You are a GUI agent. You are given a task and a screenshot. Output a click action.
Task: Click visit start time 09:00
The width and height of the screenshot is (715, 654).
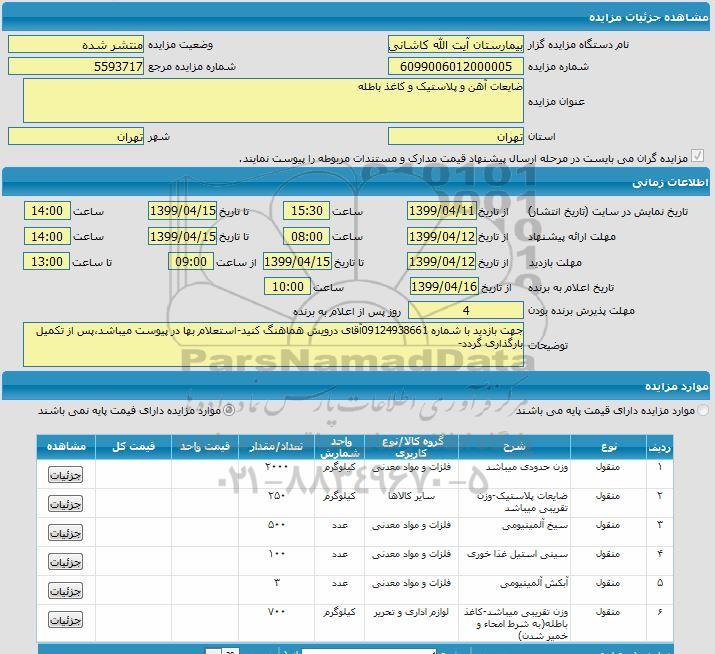191,261
